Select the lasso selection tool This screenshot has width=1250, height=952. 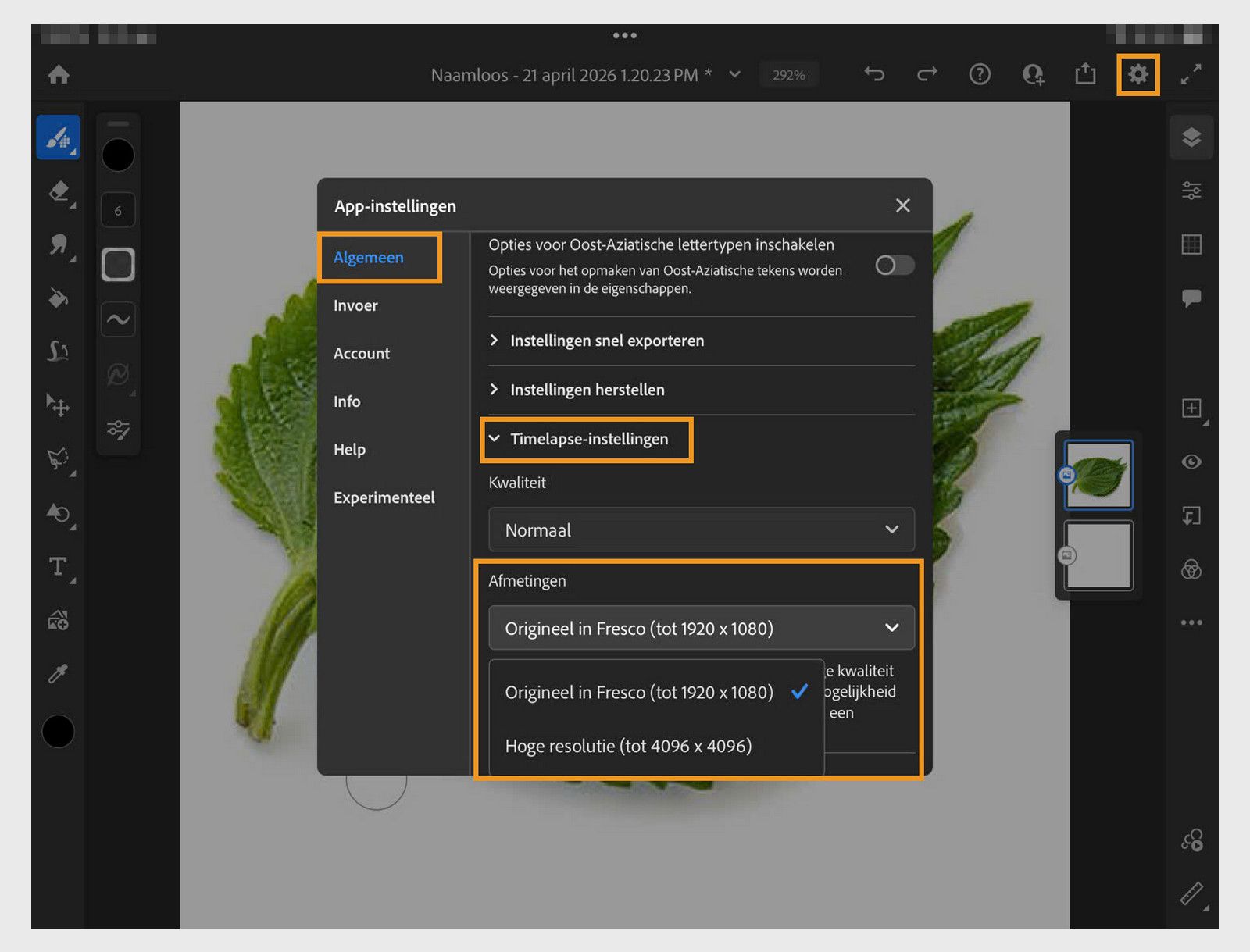pyautogui.click(x=59, y=458)
